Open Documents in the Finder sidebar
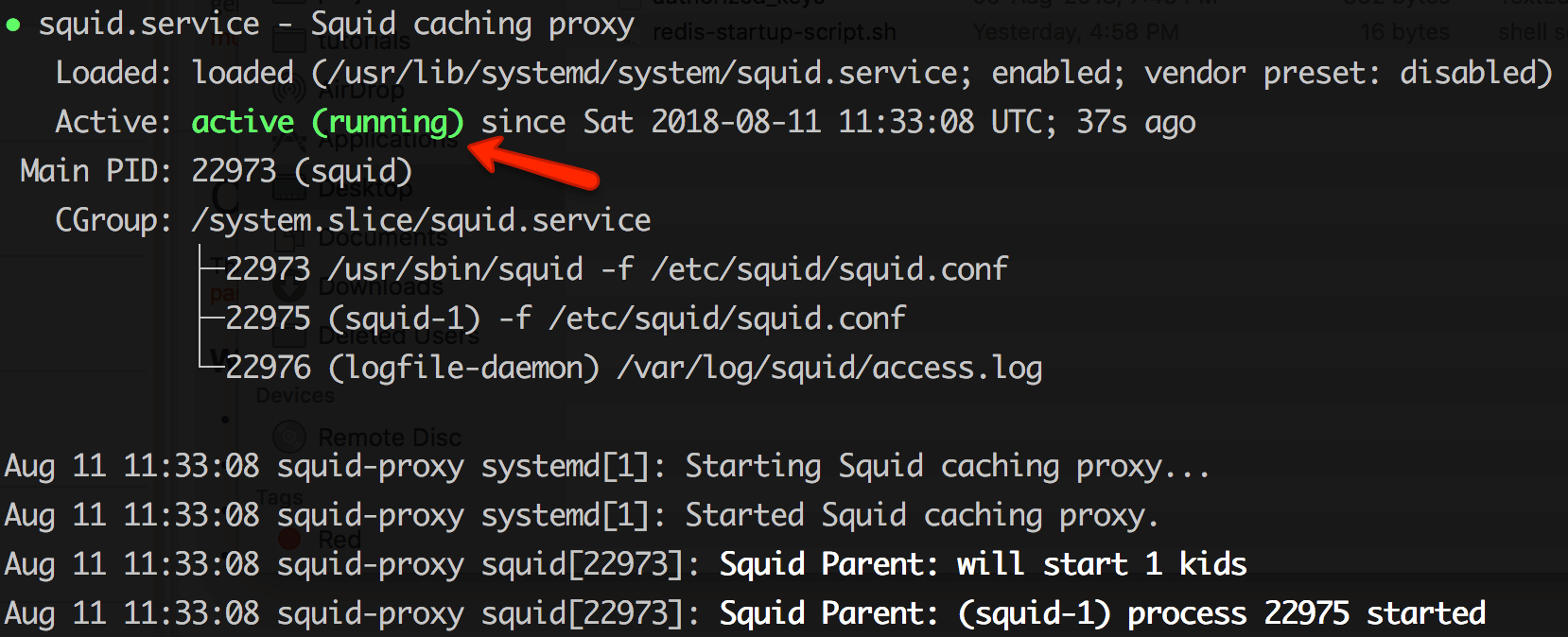Image resolution: width=1568 pixels, height=637 pixels. coord(382,237)
